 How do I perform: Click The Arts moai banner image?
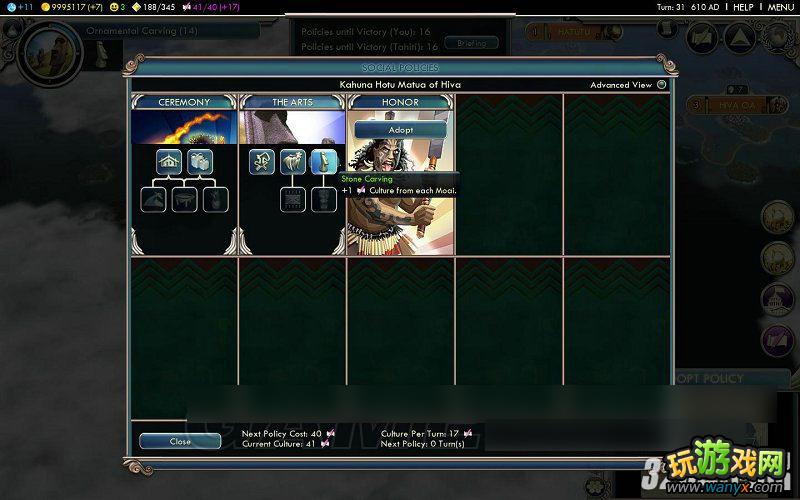[x=292, y=127]
